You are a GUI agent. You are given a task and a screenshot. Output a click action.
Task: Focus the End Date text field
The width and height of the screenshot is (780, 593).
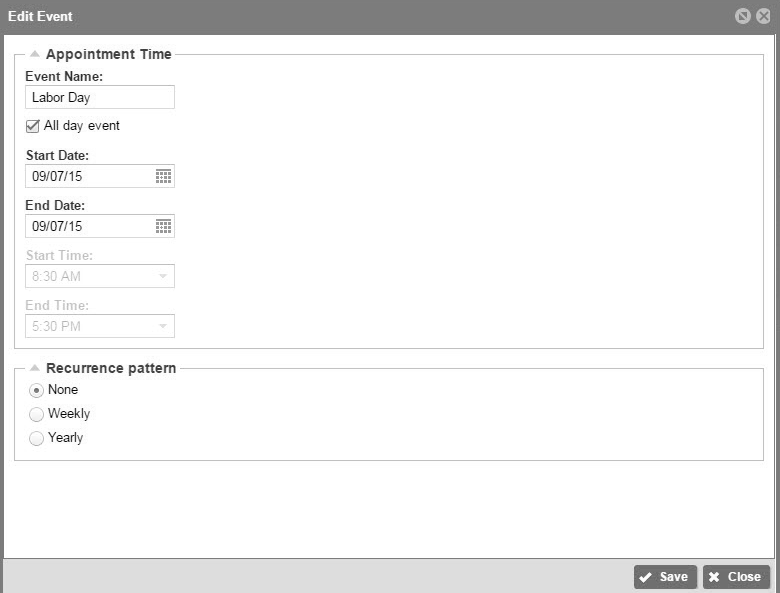coord(90,226)
